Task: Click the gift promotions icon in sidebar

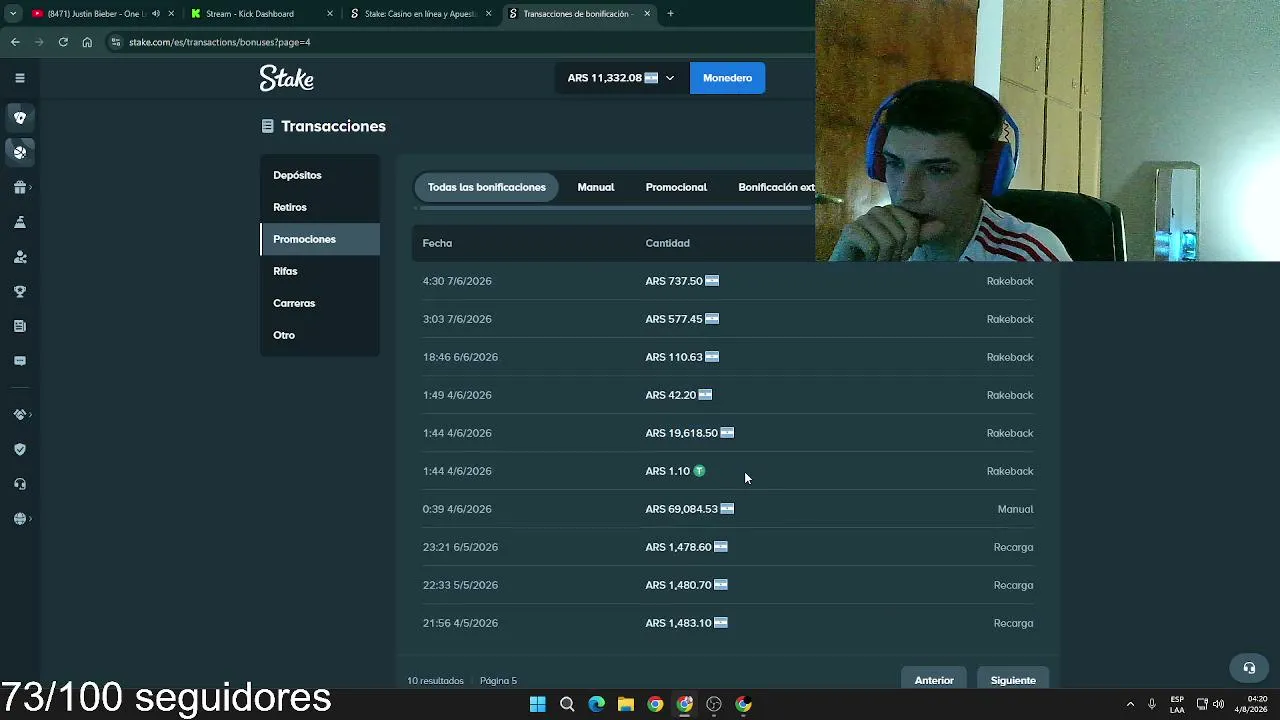Action: (20, 187)
